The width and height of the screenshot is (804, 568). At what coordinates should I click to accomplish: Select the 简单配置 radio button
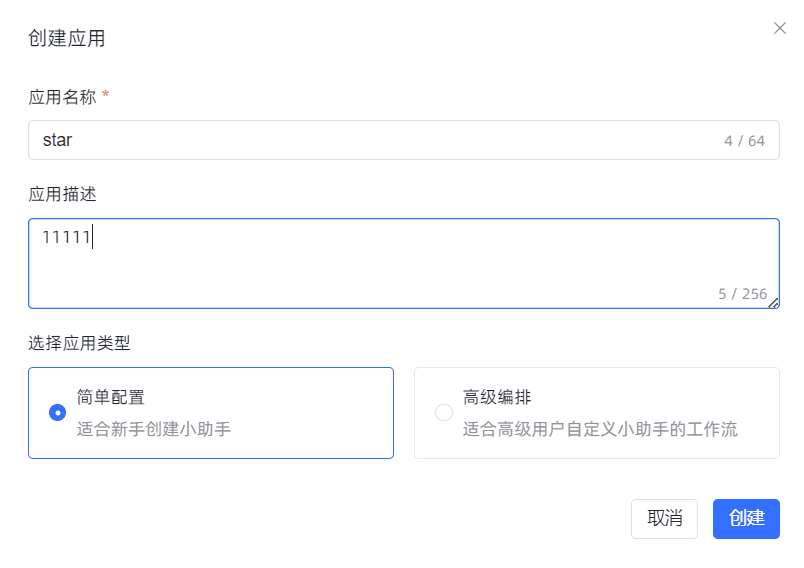point(58,412)
